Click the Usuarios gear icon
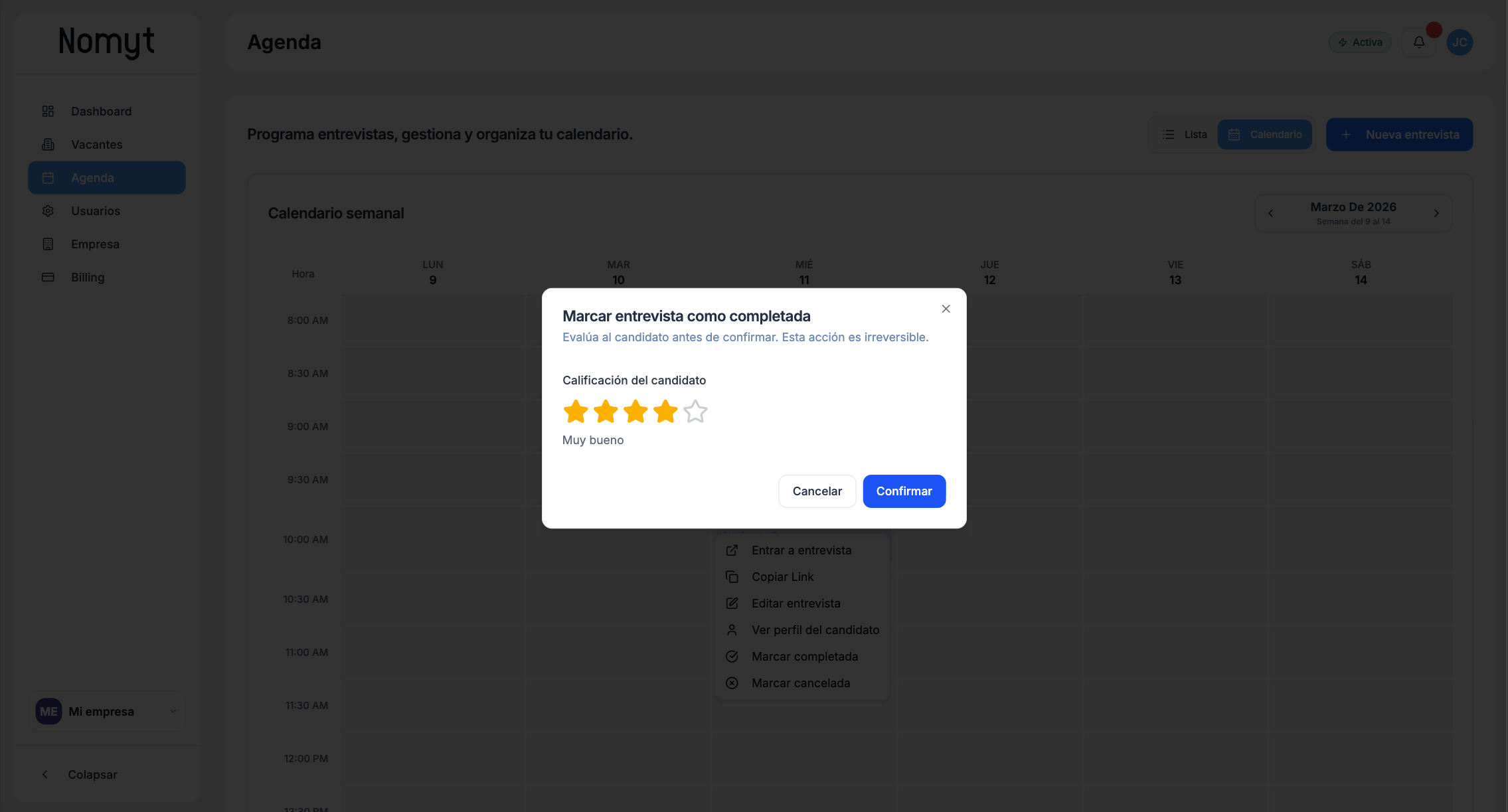Viewport: 1508px width, 812px height. pos(48,211)
